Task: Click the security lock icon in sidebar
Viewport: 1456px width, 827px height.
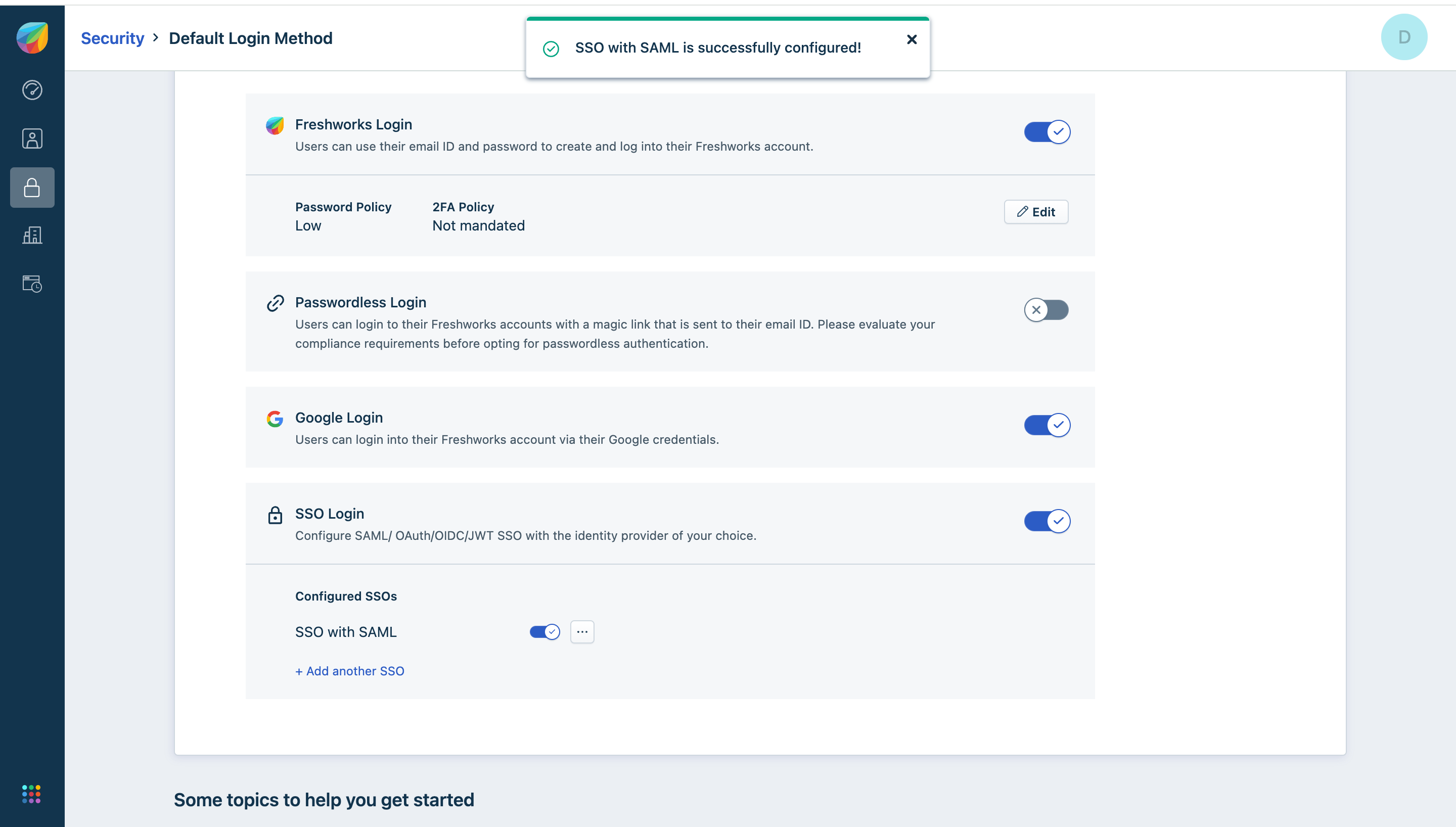Action: [32, 186]
